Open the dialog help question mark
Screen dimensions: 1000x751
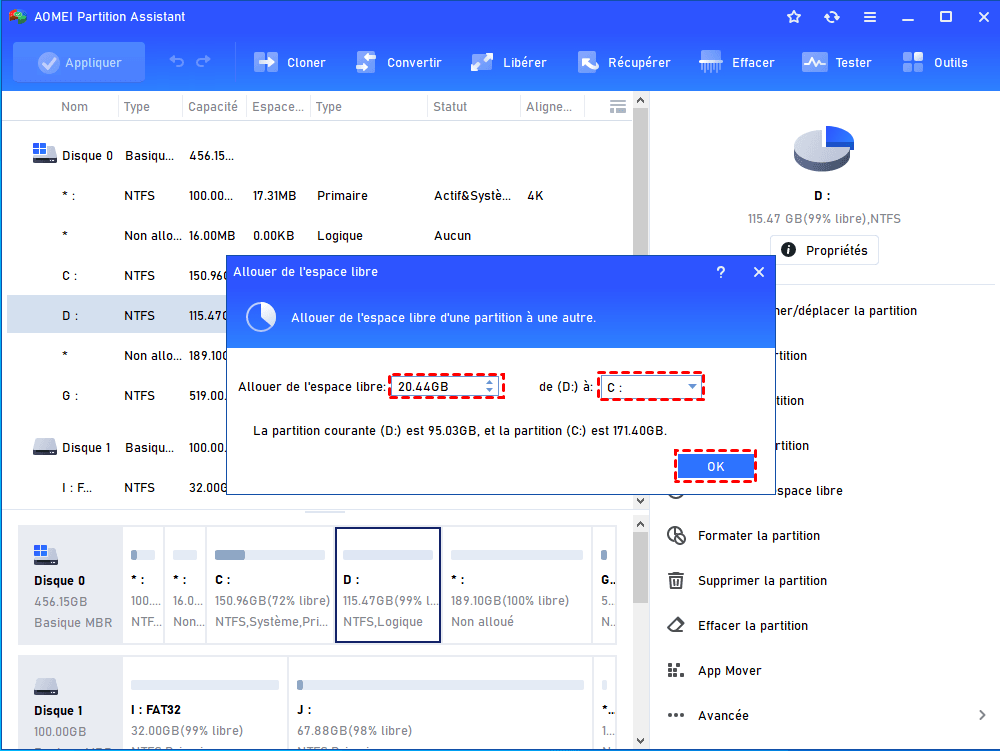click(x=721, y=272)
